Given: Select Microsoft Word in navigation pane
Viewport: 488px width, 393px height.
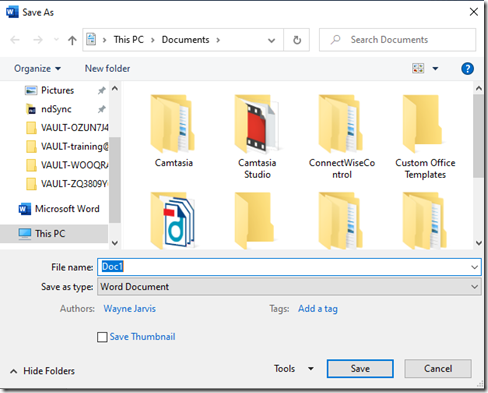Looking at the screenshot, I should 59,209.
